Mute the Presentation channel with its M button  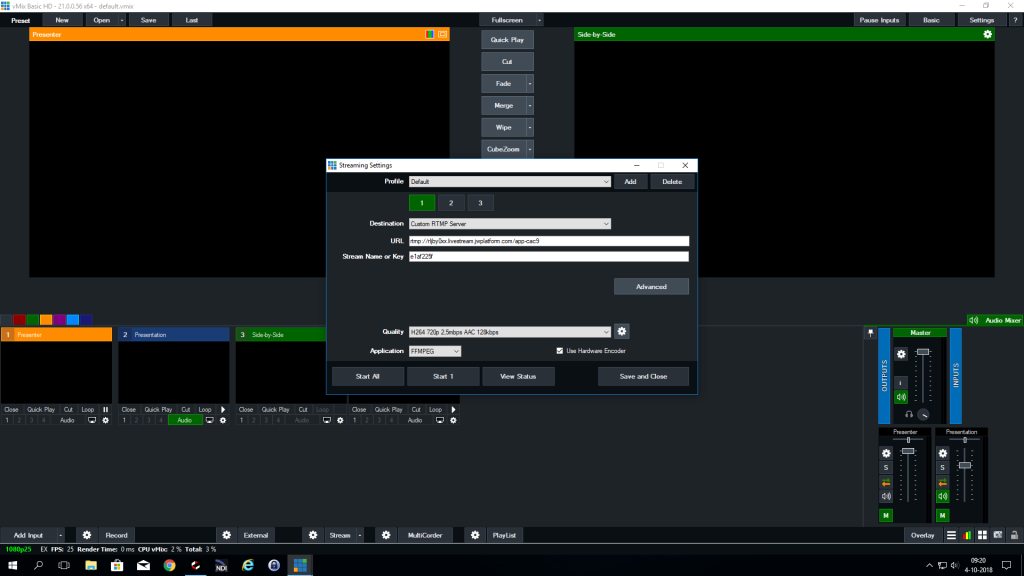(x=941, y=513)
